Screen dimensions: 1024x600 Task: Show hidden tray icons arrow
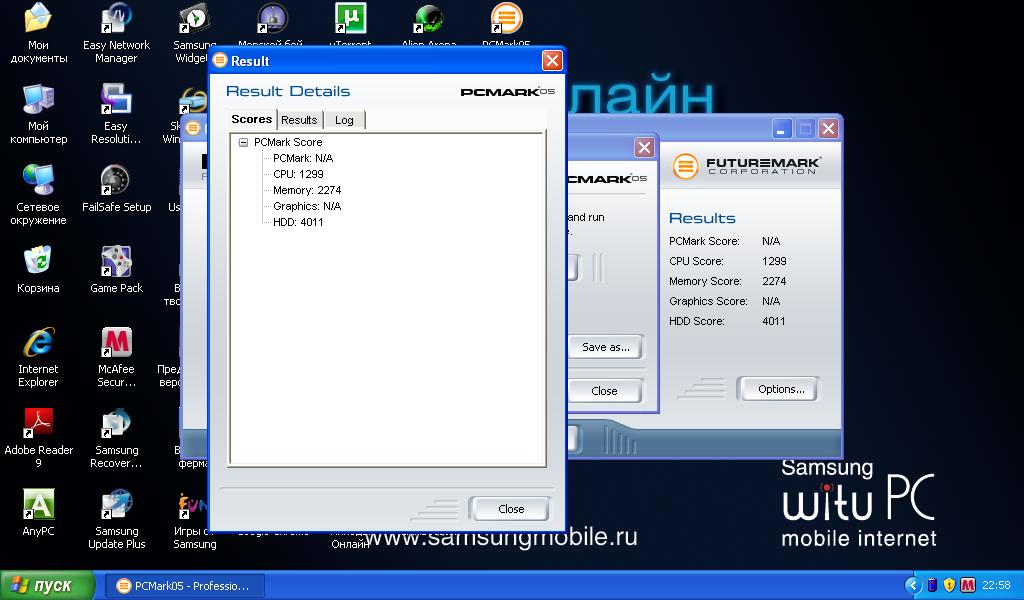pos(913,585)
